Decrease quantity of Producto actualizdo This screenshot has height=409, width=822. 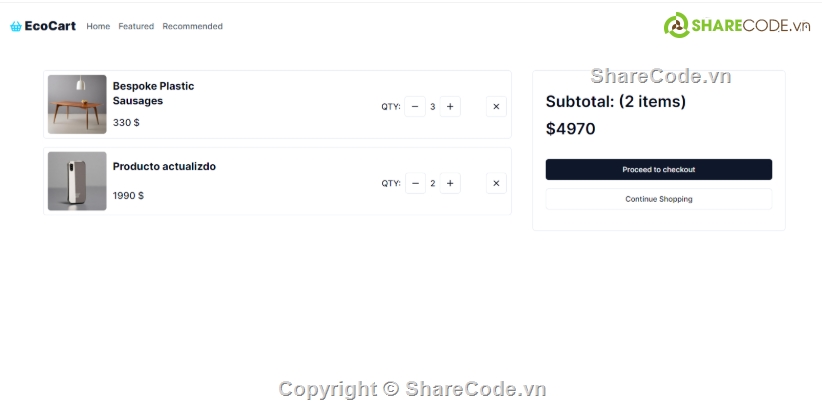pyautogui.click(x=415, y=183)
